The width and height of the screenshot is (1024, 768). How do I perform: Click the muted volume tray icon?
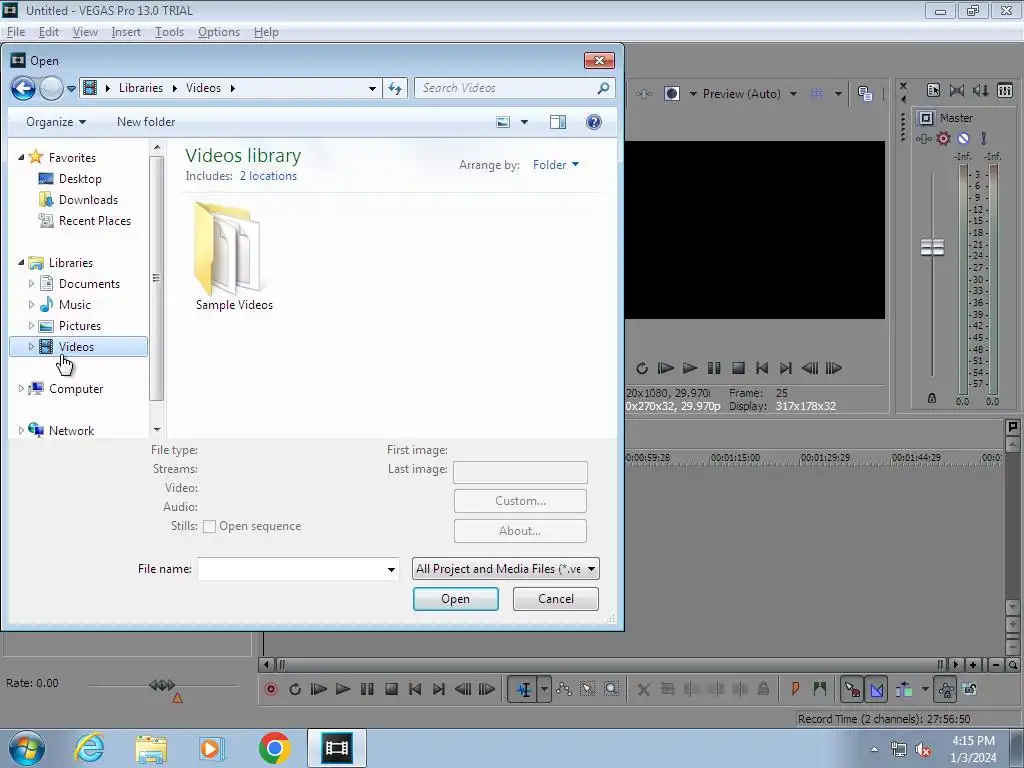[923, 750]
